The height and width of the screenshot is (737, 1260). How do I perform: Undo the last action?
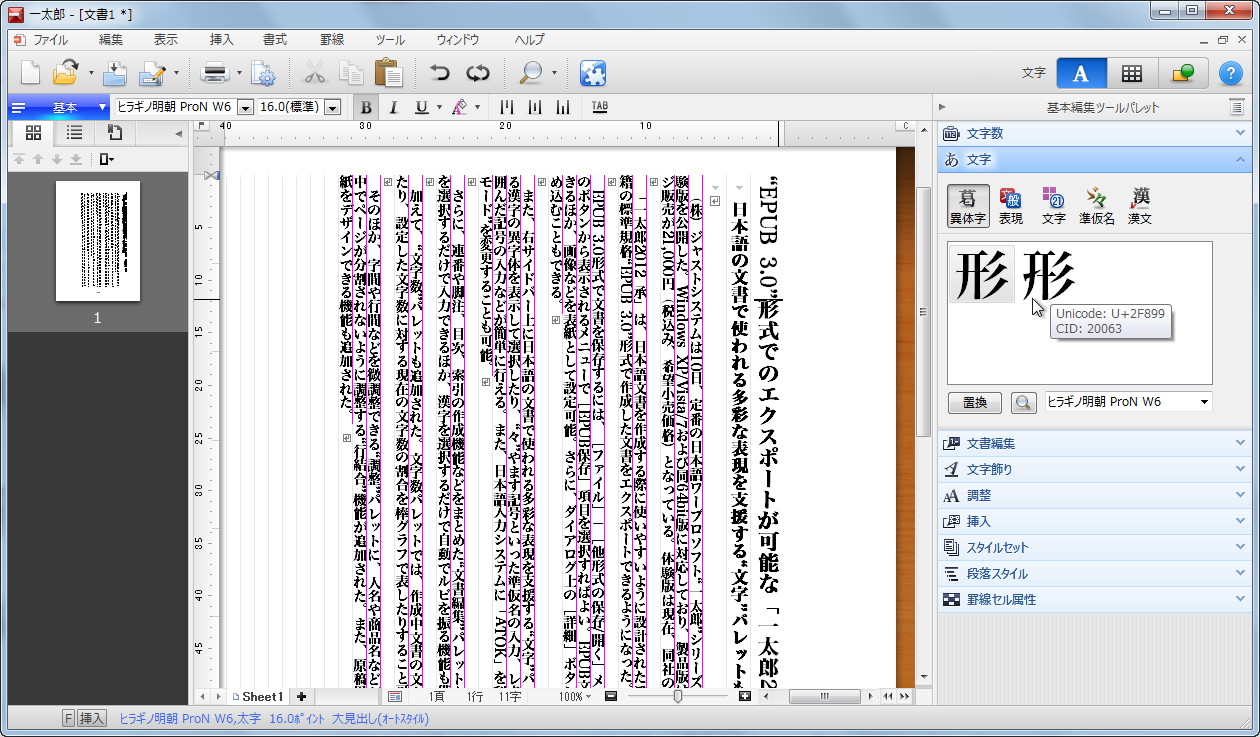tap(440, 73)
